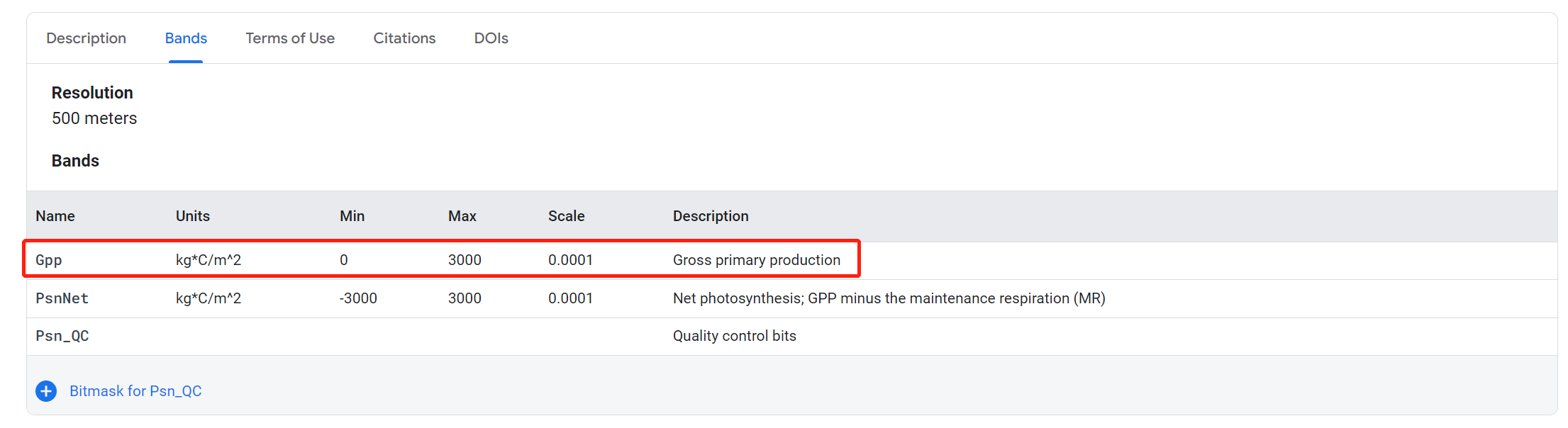Image resolution: width=1568 pixels, height=428 pixels.
Task: Expand the blue plus icon for bitmask
Action: tap(46, 391)
